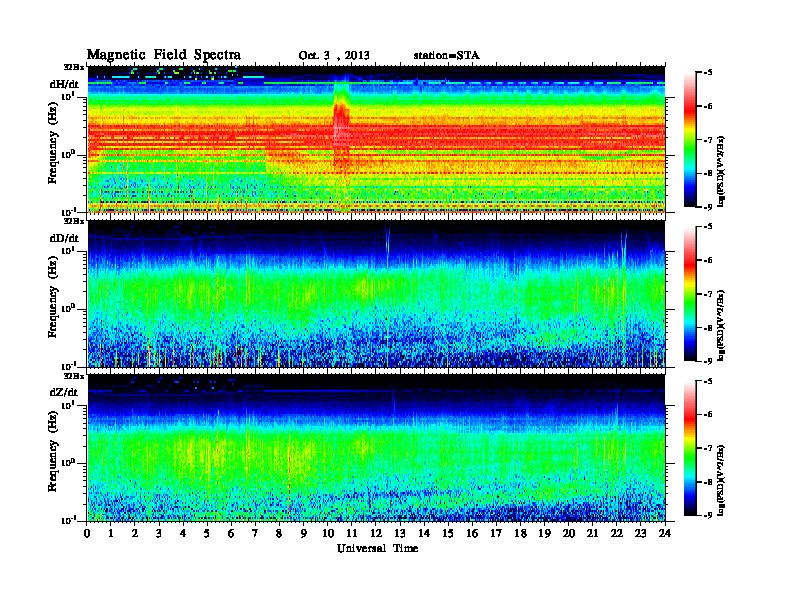
Task: Click hour 0 on the Universal Time axis
Action: (x=87, y=534)
